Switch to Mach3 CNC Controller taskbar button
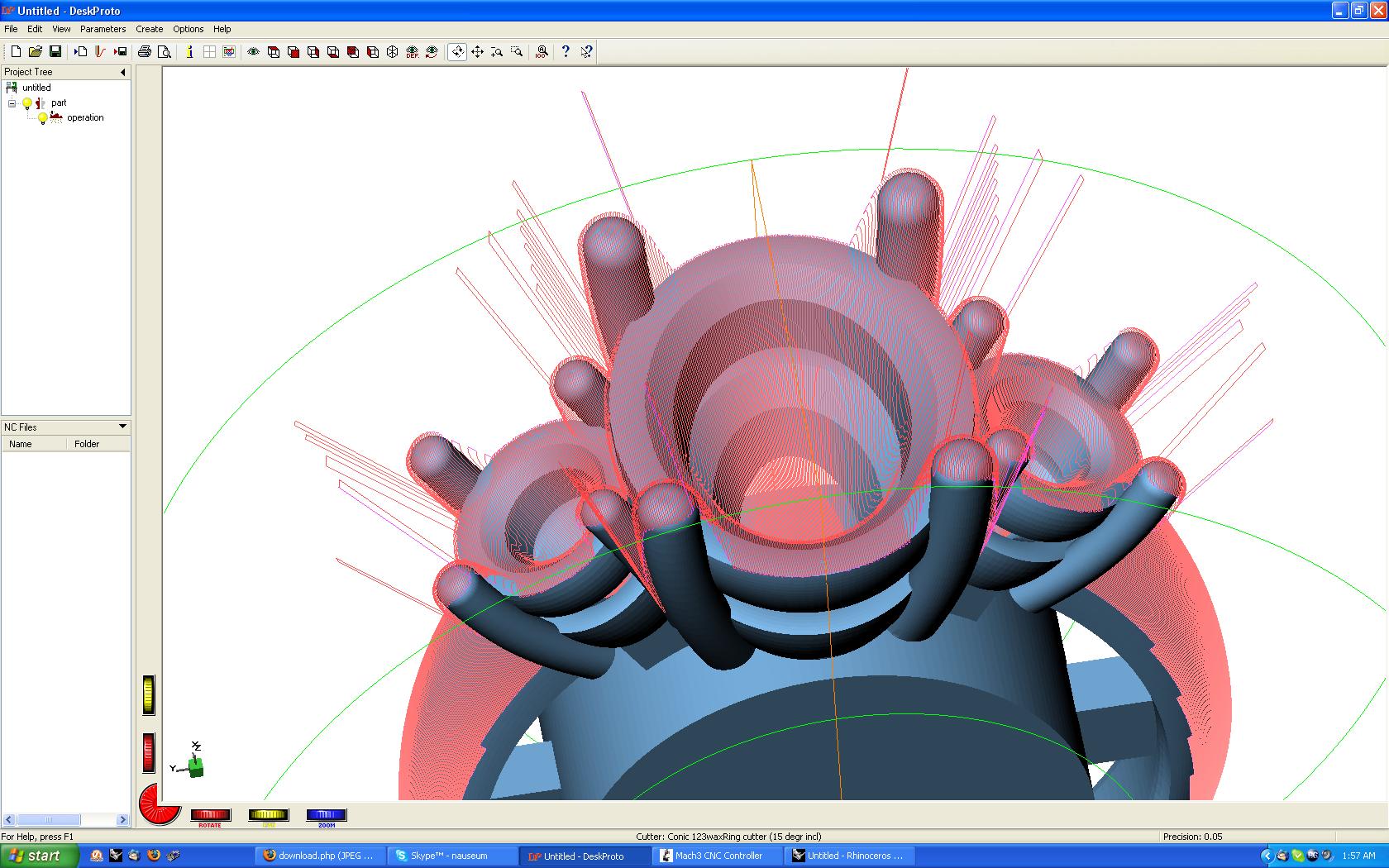1389x868 pixels. (718, 856)
